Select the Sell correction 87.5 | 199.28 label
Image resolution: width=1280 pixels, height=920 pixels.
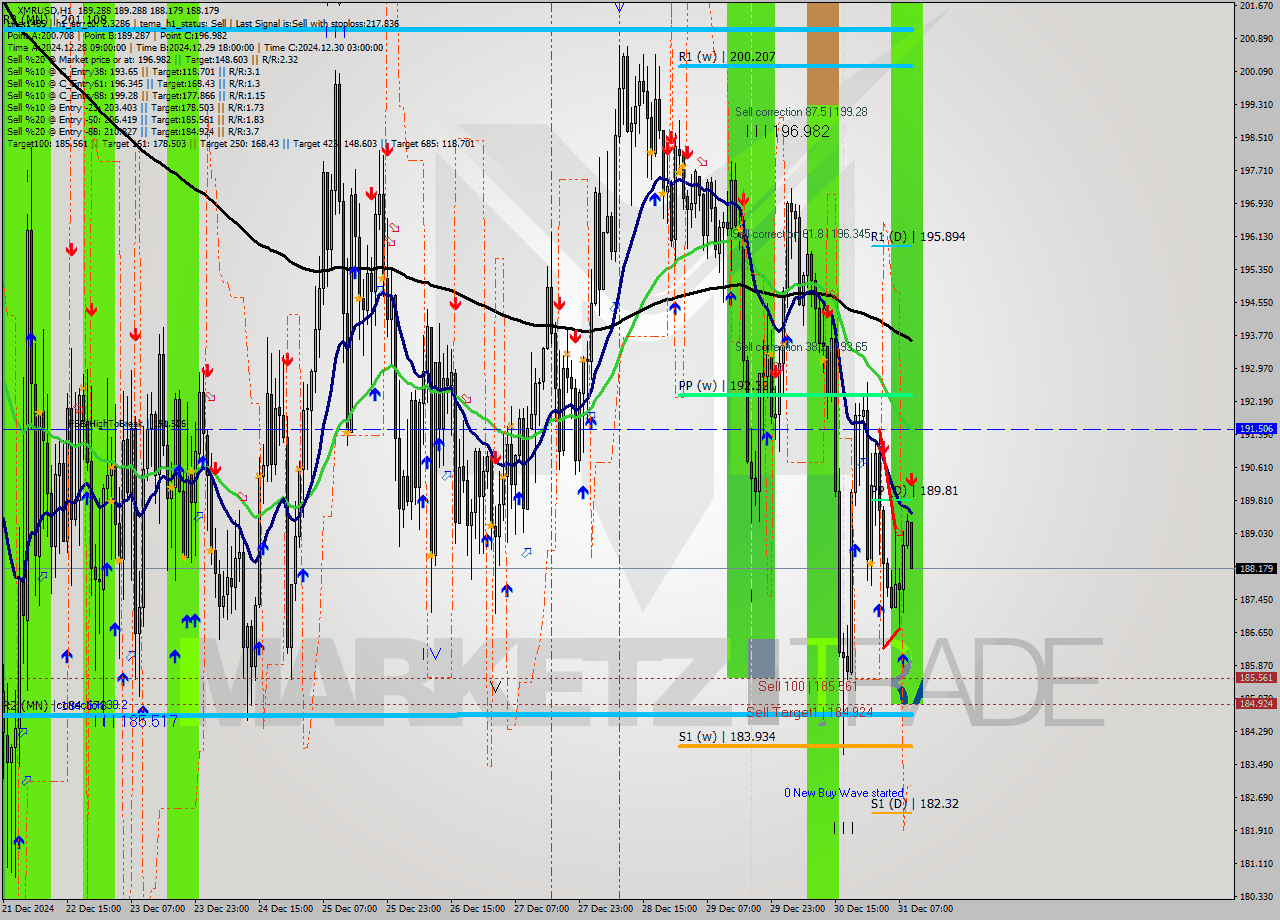tap(801, 112)
